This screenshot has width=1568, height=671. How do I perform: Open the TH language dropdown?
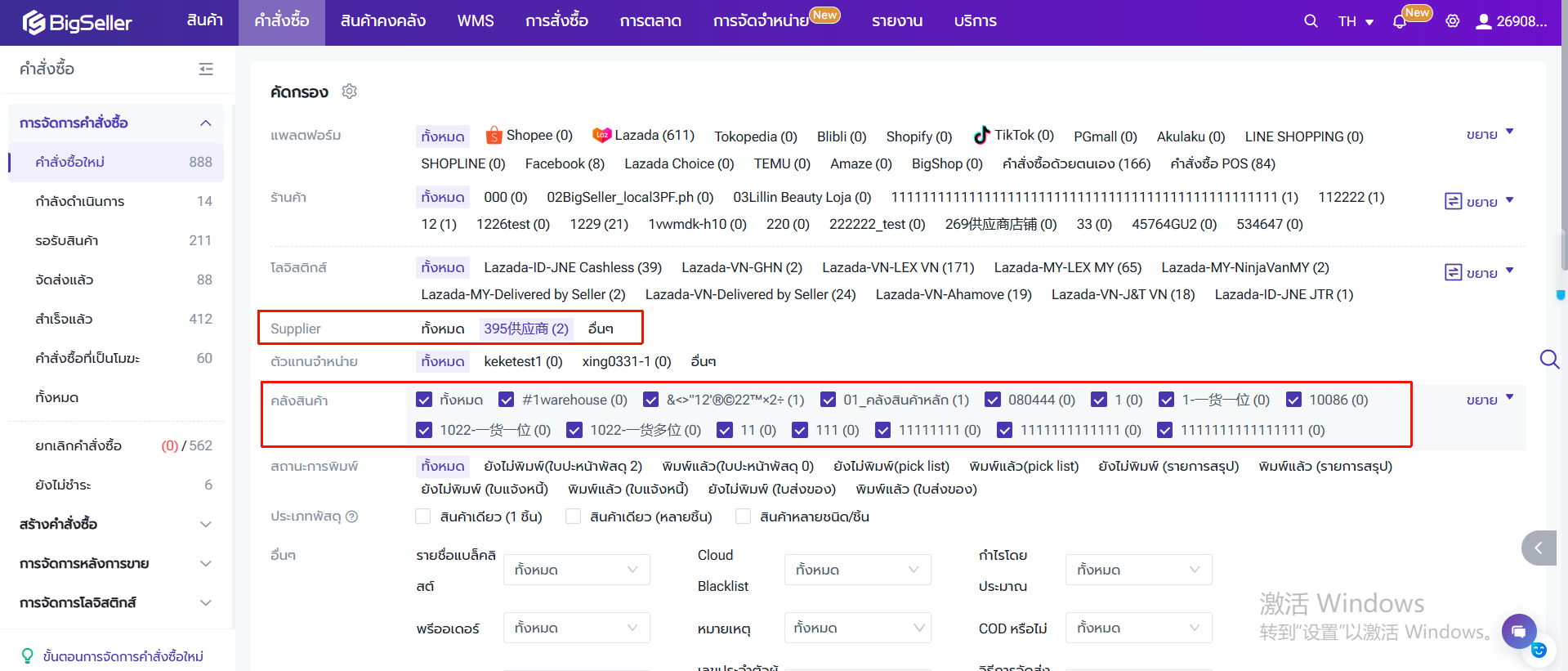[x=1356, y=21]
